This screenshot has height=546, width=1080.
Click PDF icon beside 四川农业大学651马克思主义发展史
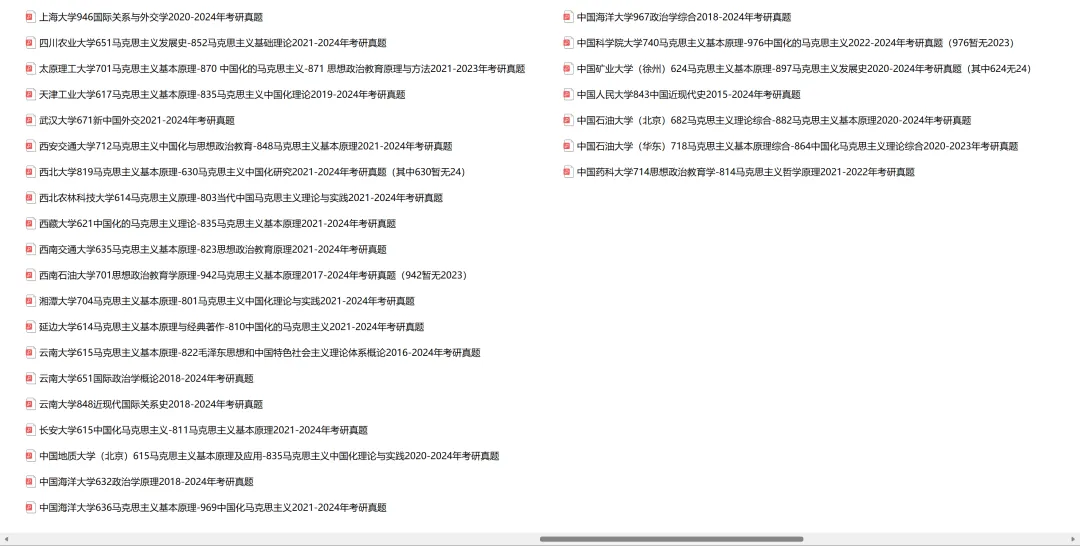(x=30, y=43)
